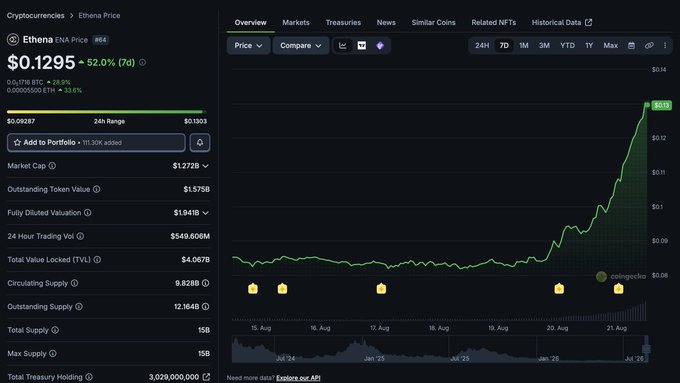
Task: Open Outstanding Token Value info icon
Action: point(97,189)
